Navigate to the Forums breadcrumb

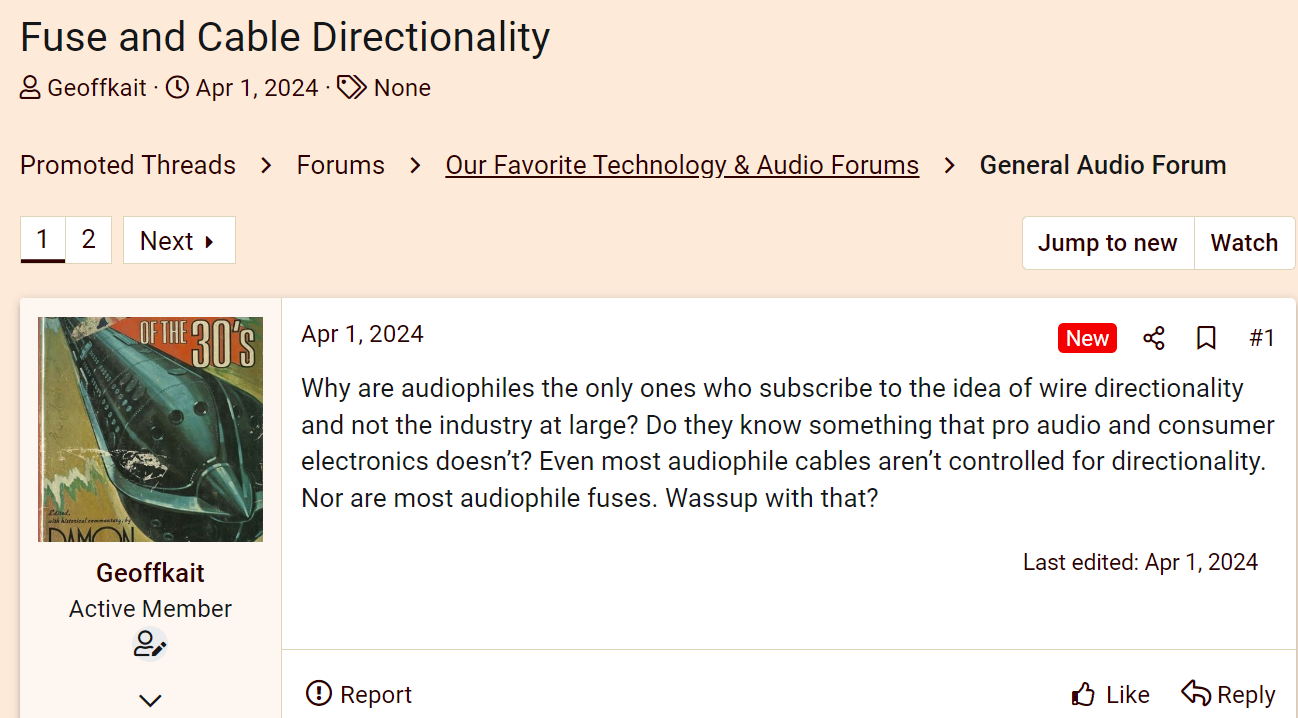340,165
